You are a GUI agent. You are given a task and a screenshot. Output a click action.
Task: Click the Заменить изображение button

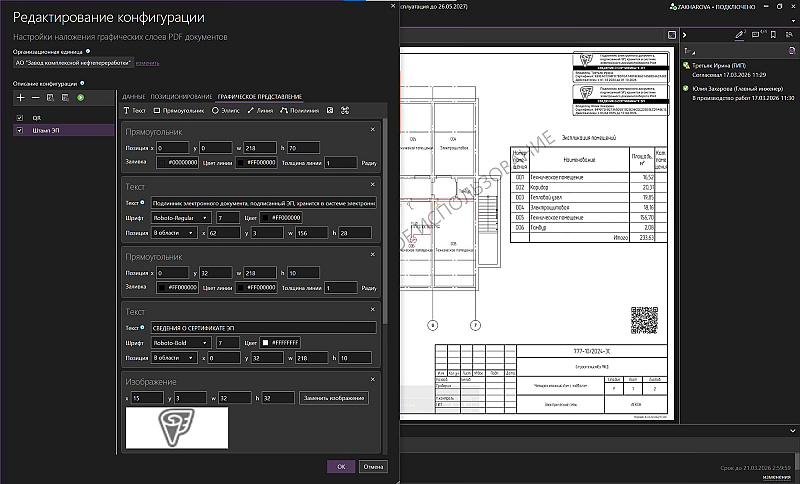[334, 398]
